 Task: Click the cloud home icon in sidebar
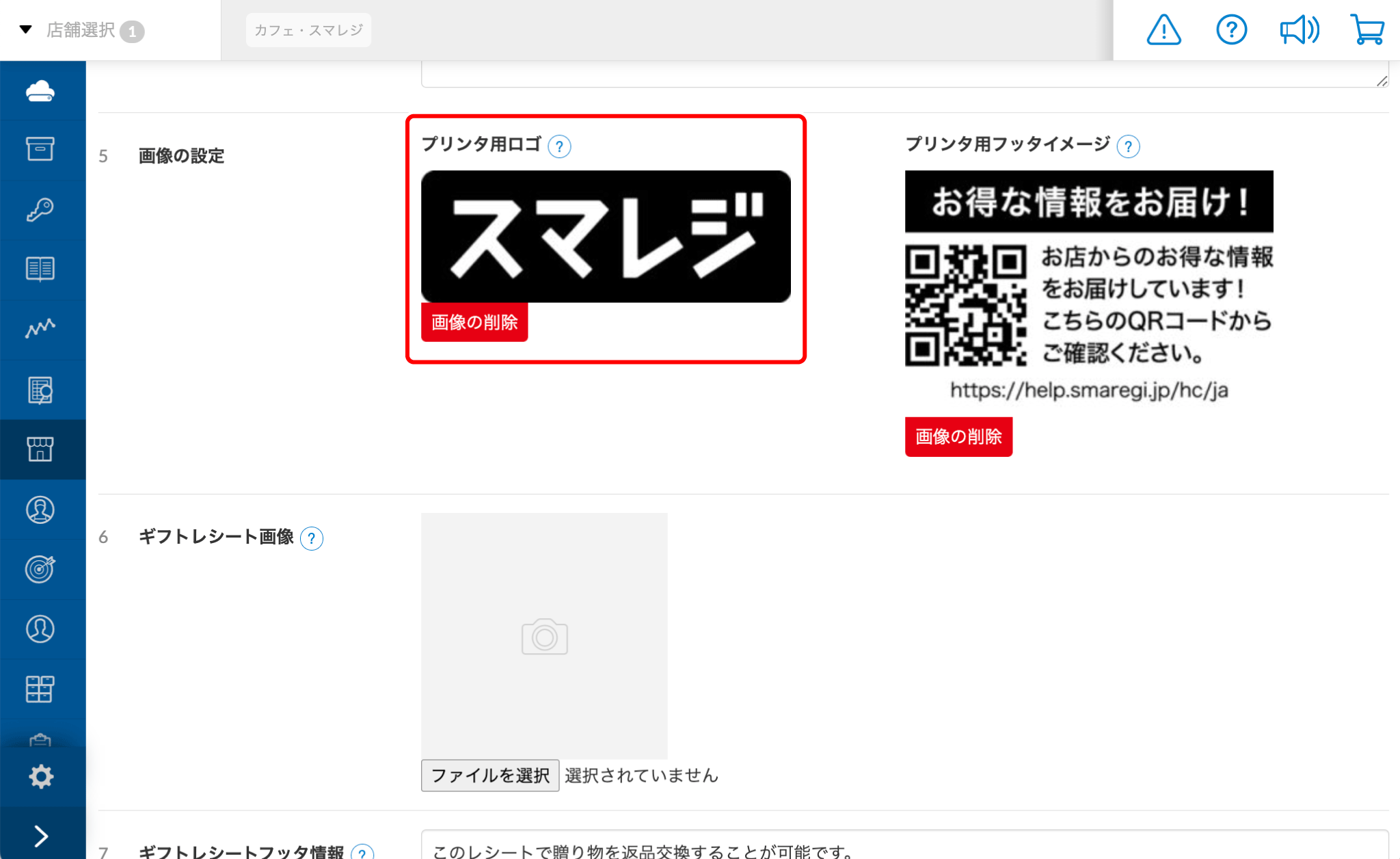point(40,91)
